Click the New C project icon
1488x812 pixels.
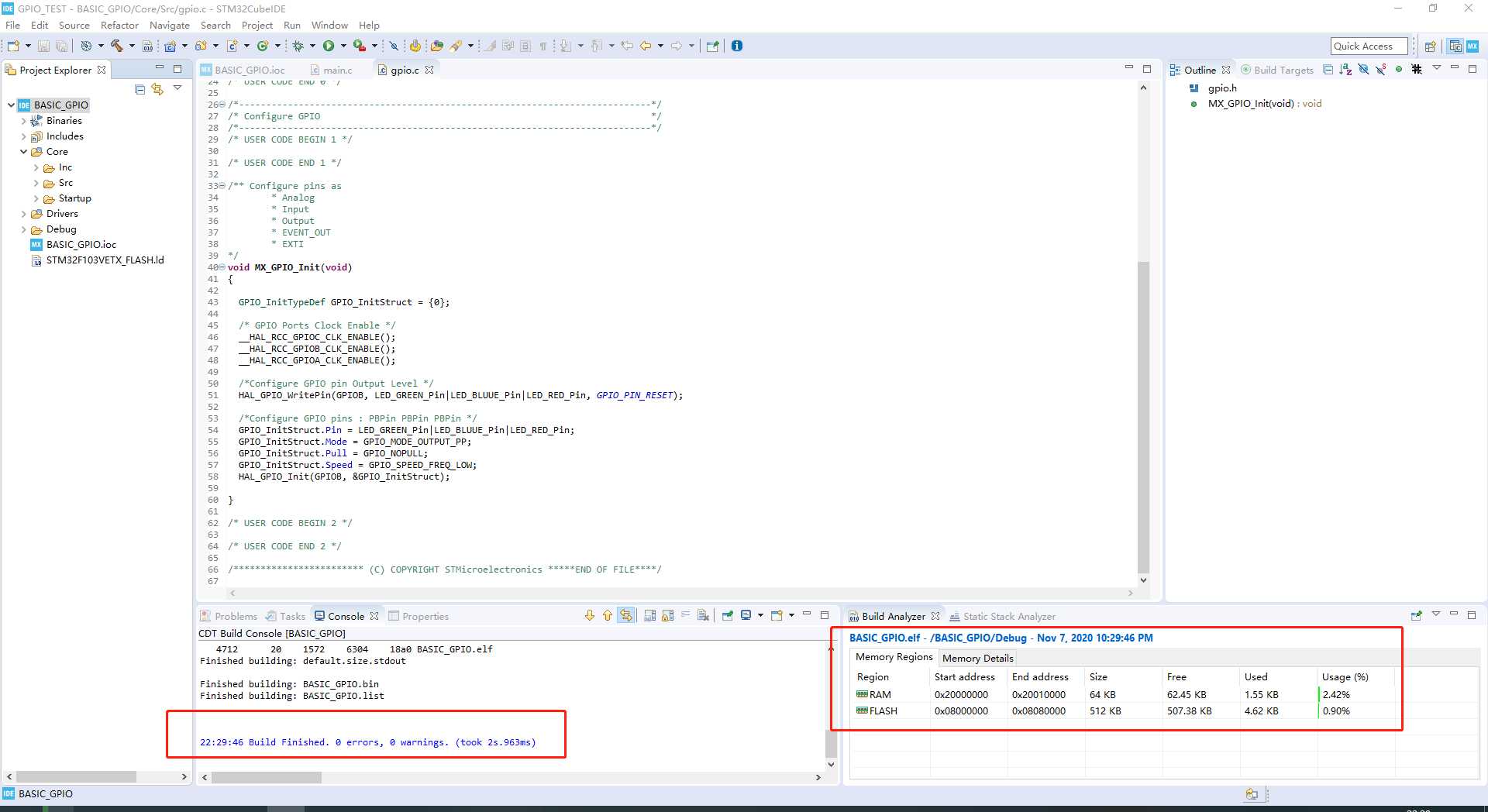coord(170,46)
